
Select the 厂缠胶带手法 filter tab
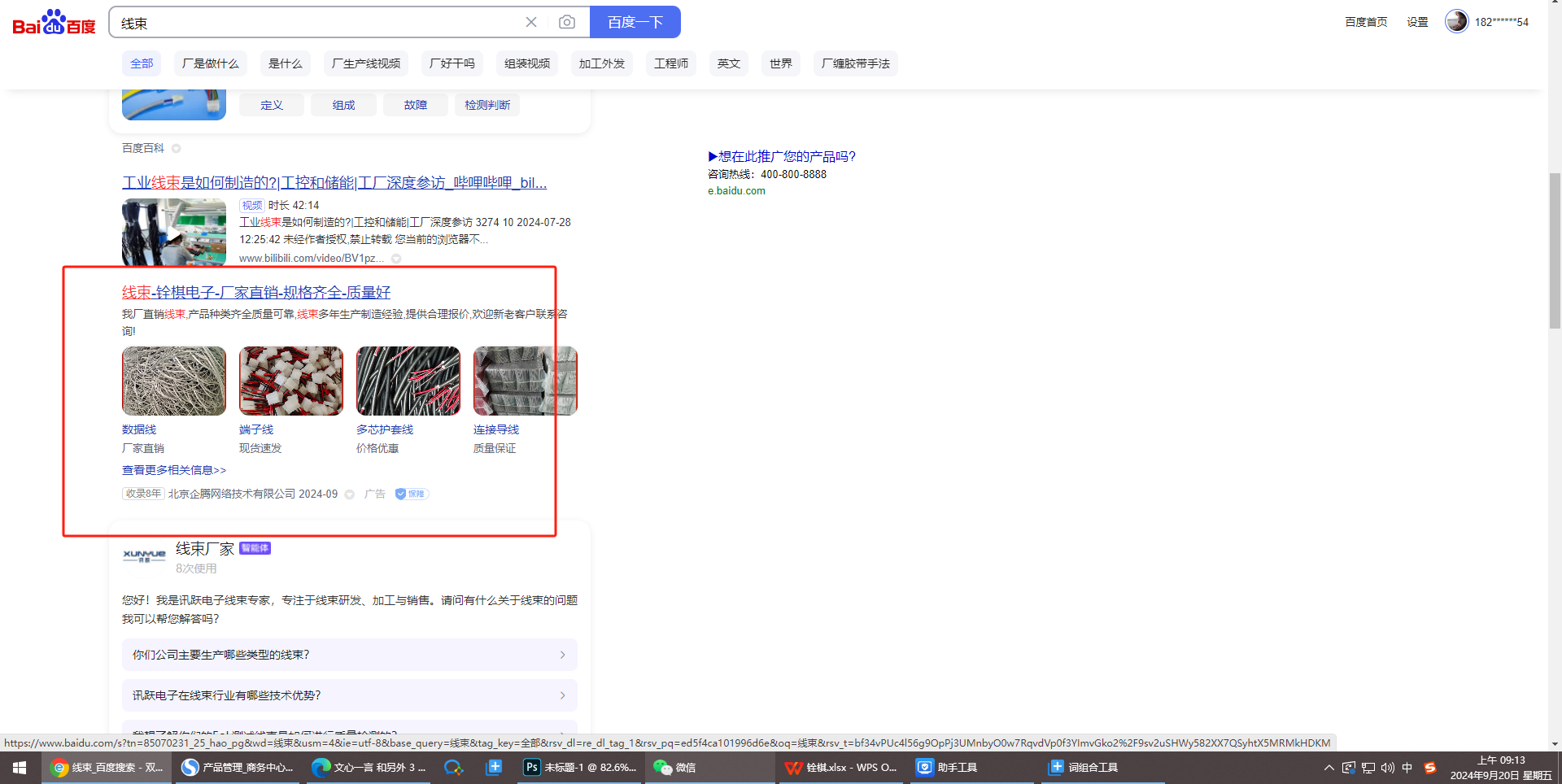pos(856,63)
